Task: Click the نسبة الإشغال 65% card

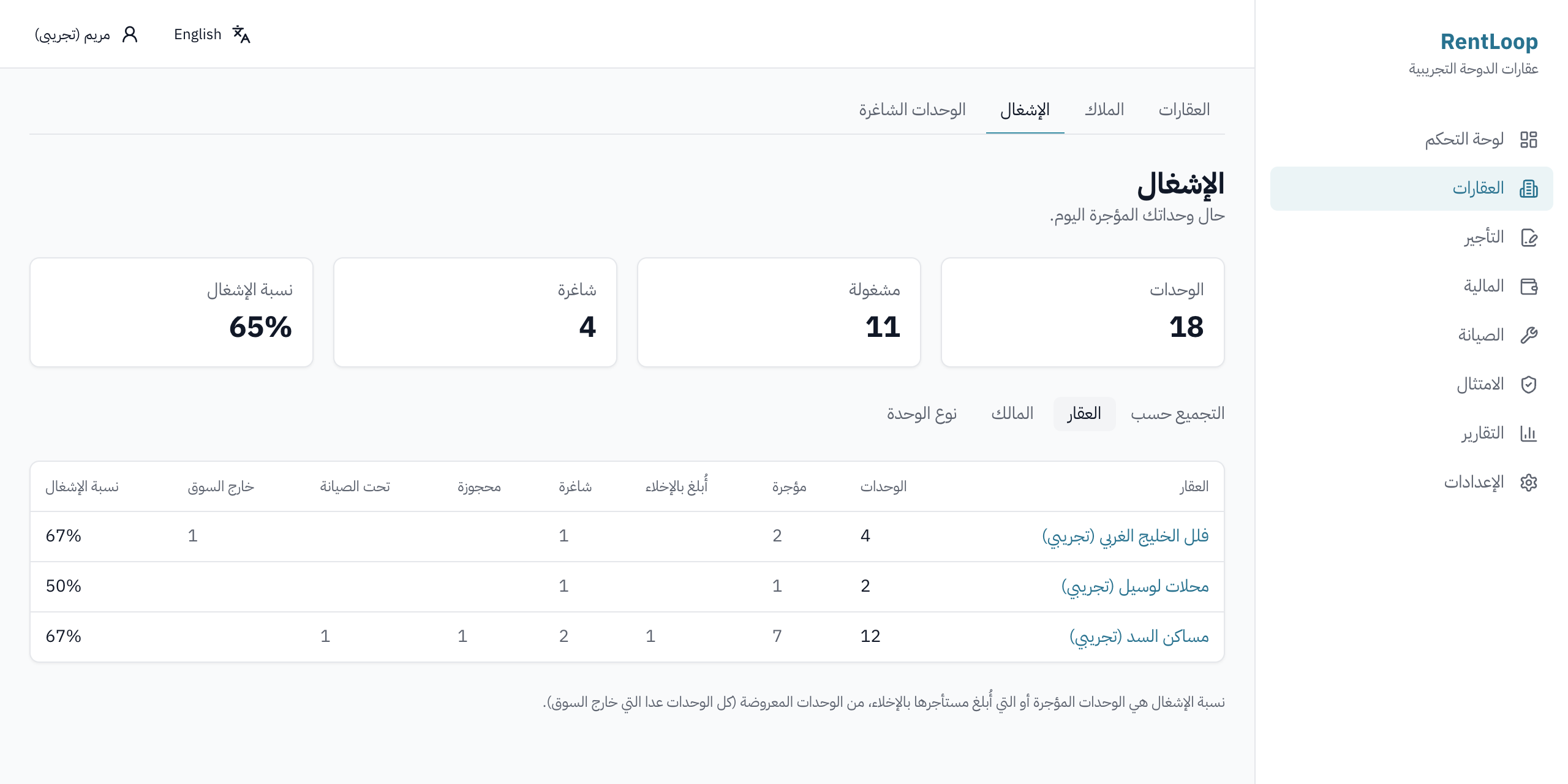Action: [x=171, y=312]
